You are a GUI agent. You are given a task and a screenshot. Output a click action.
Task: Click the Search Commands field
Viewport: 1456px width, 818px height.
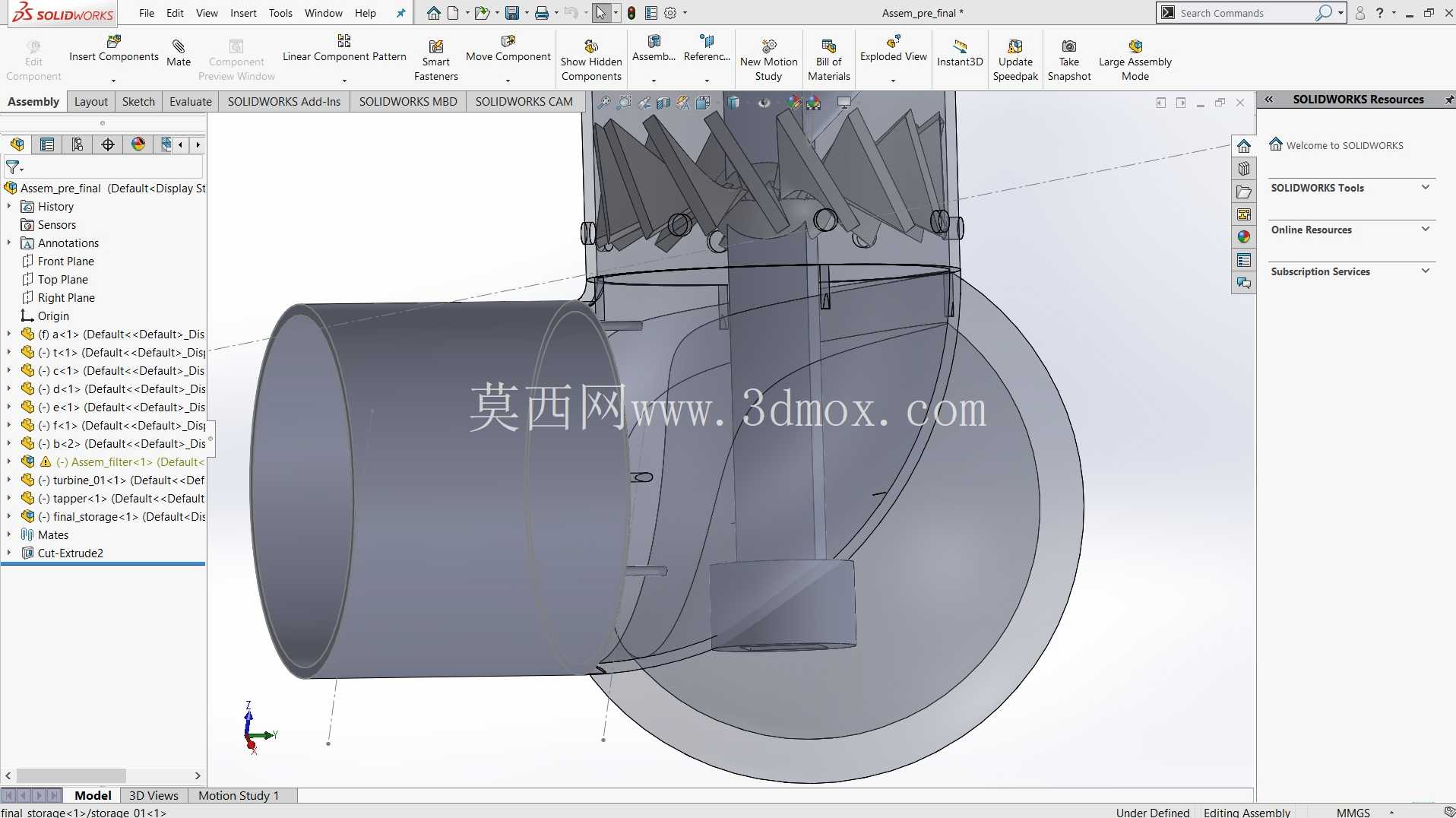[1246, 13]
